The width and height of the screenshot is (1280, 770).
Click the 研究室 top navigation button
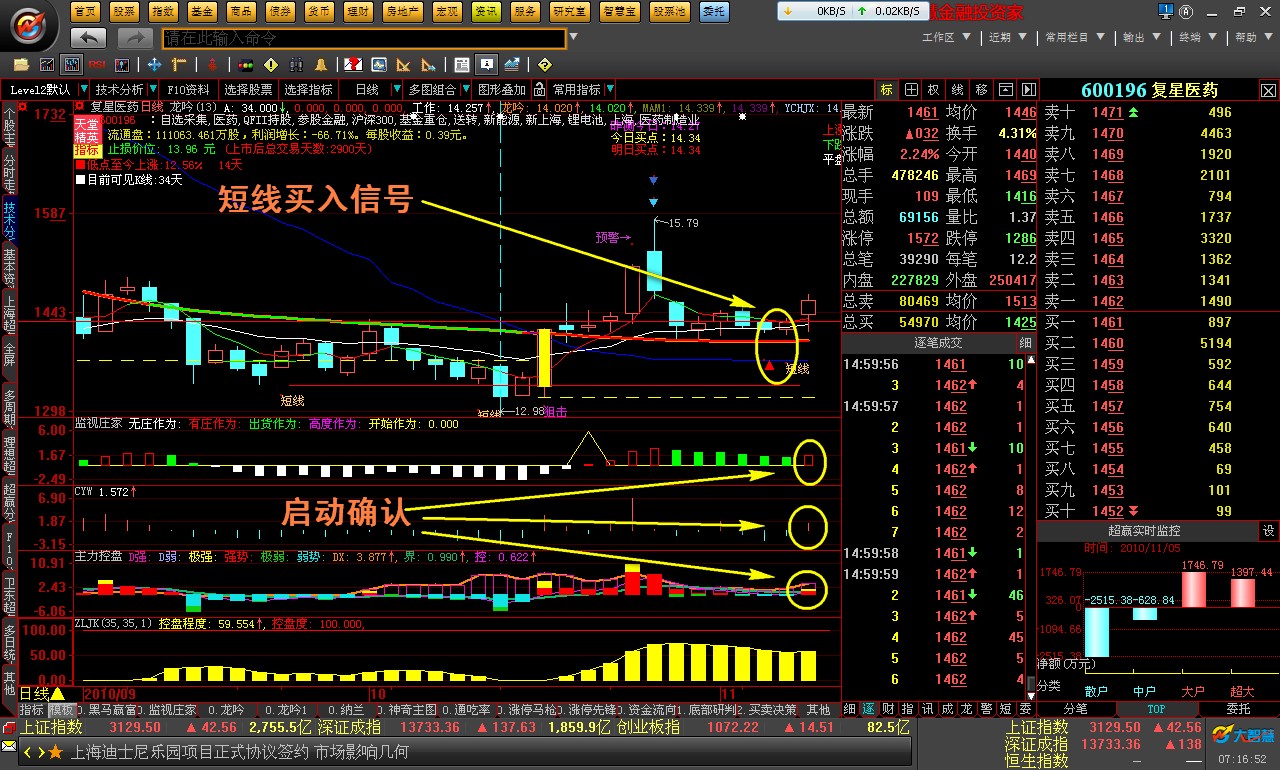(570, 11)
